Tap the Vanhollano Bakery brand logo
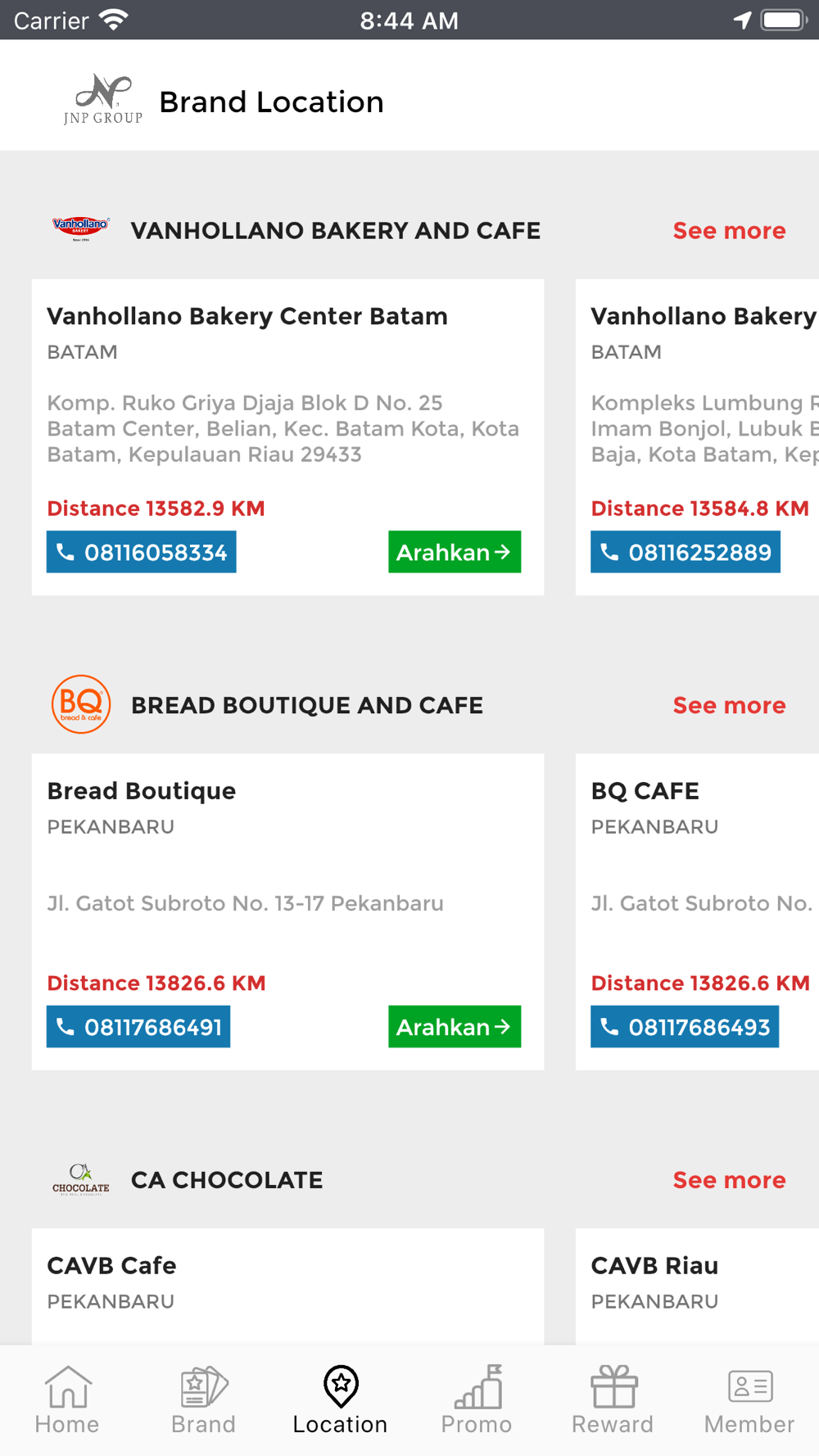This screenshot has width=819, height=1456. 80,228
